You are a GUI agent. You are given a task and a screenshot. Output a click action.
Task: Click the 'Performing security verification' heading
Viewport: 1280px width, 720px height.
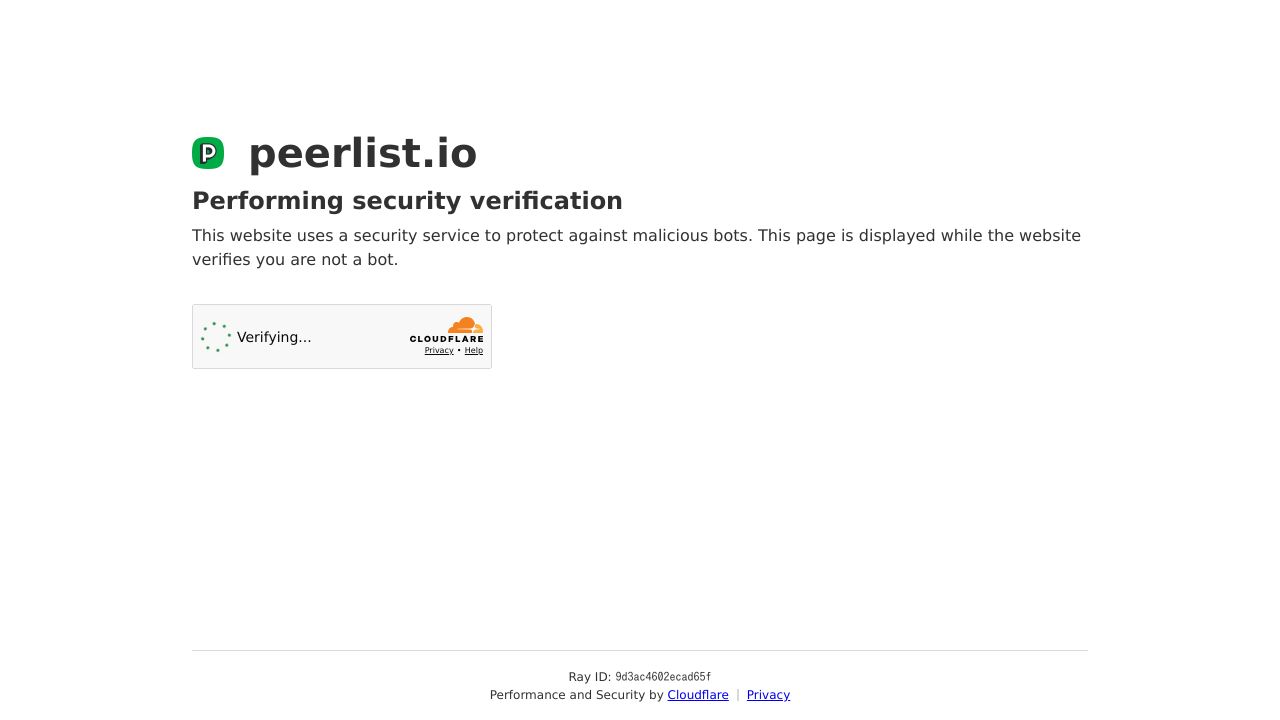[x=407, y=201]
